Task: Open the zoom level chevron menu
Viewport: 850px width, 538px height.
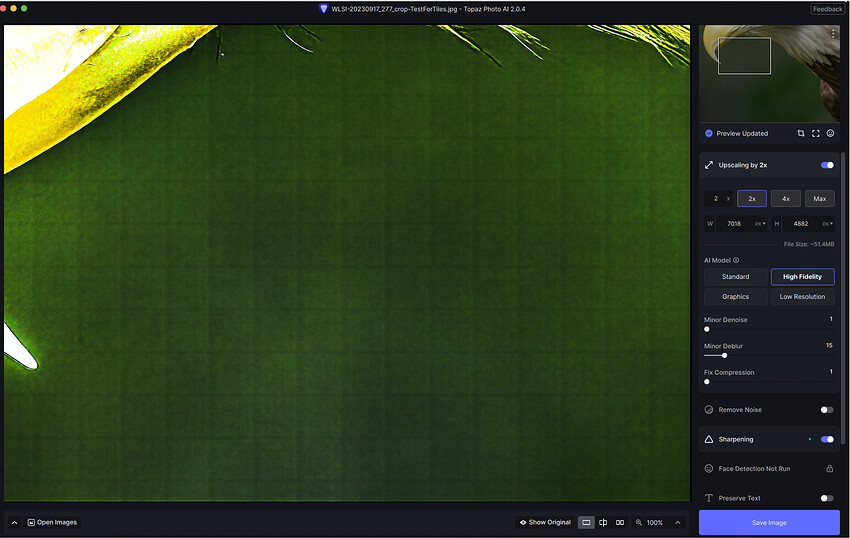Action: click(x=678, y=522)
